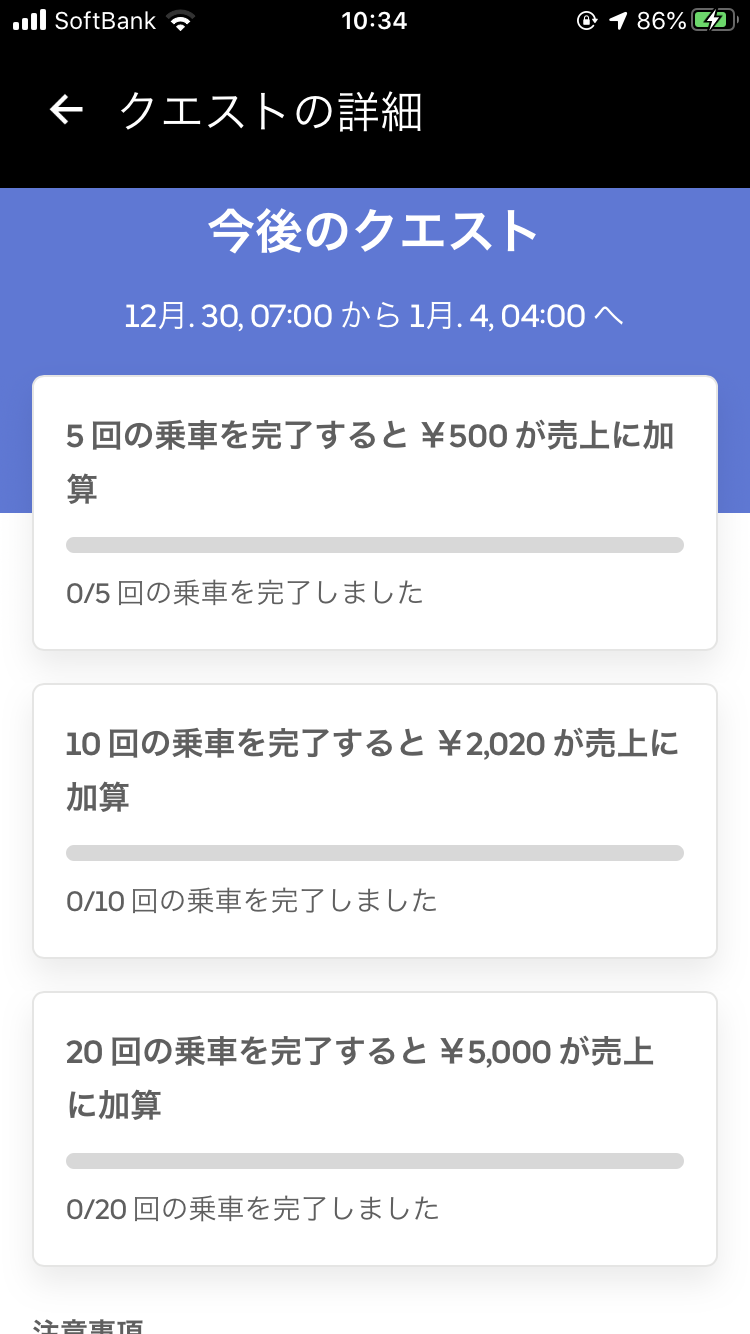Tap the 0/20 completed rides text
Viewport: 750px width, 1334px height.
pyautogui.click(x=253, y=1209)
